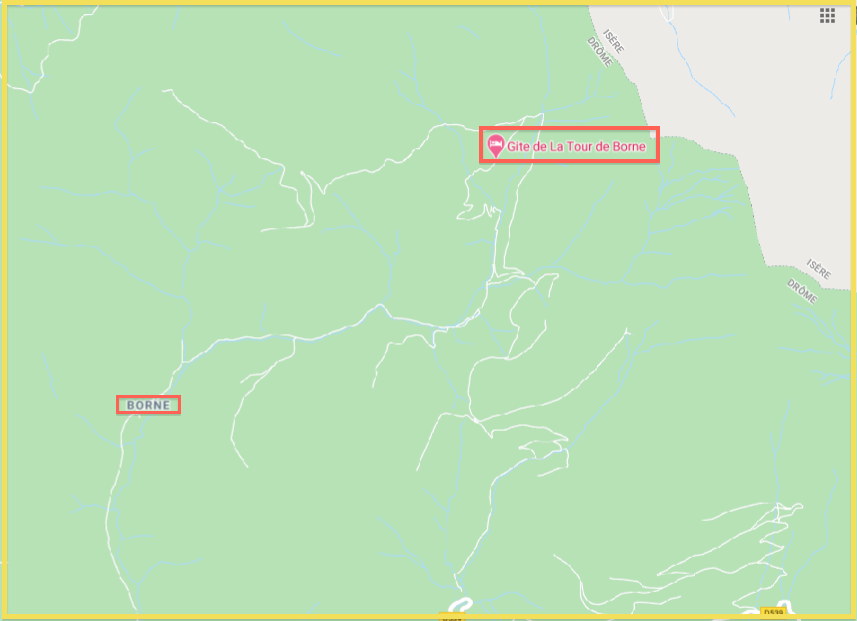Click the DRÔME label on the right edge
The width and height of the screenshot is (857, 621).
coord(802,291)
